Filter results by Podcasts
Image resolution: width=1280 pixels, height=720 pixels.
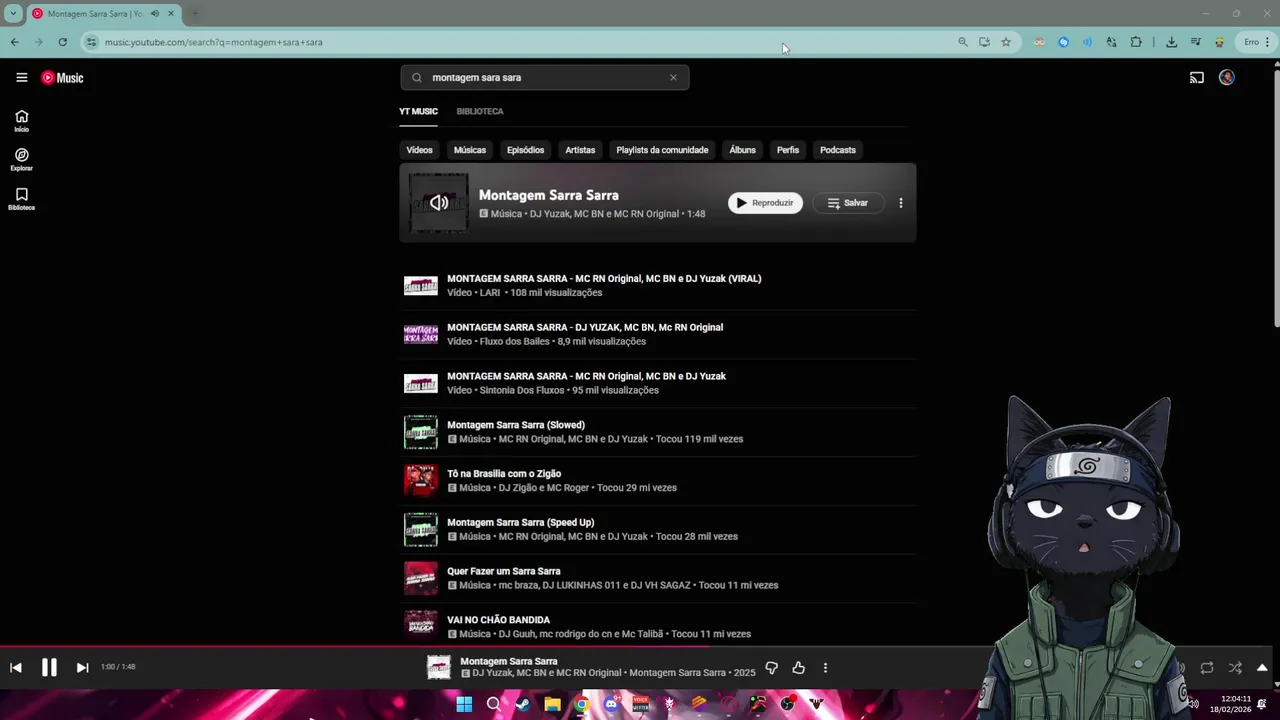point(838,150)
